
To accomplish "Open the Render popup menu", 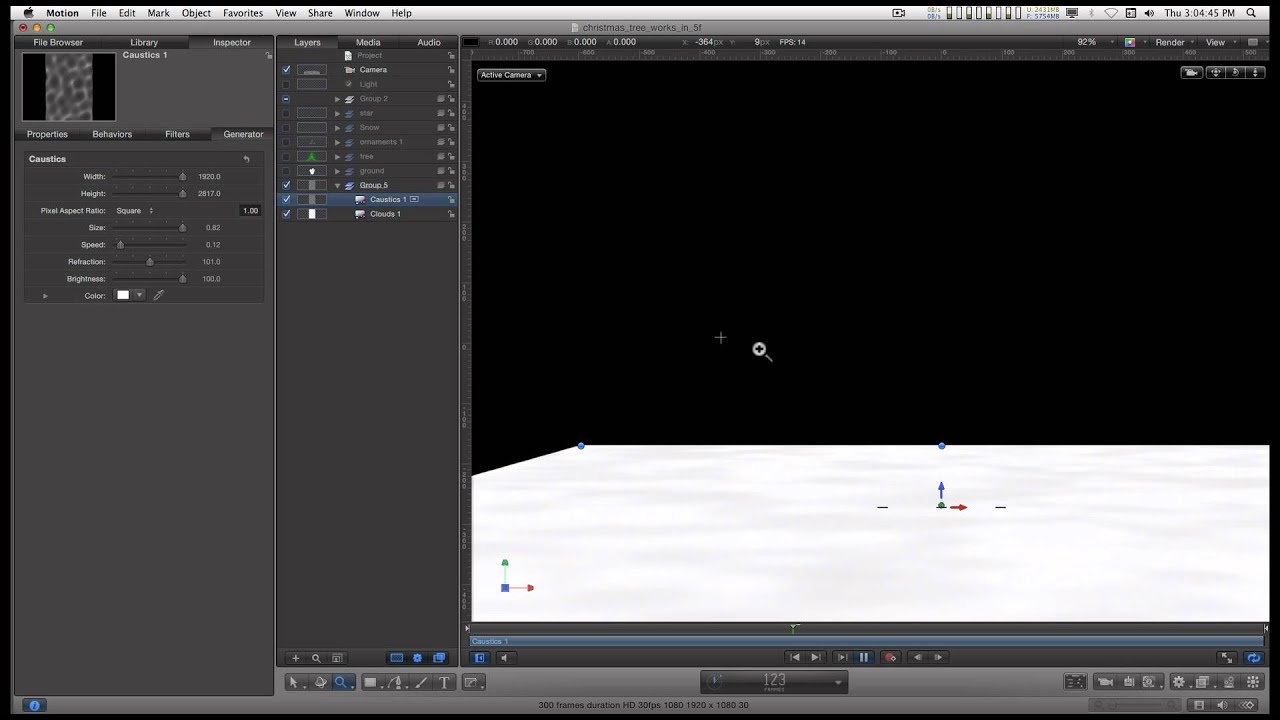I will tap(1175, 42).
